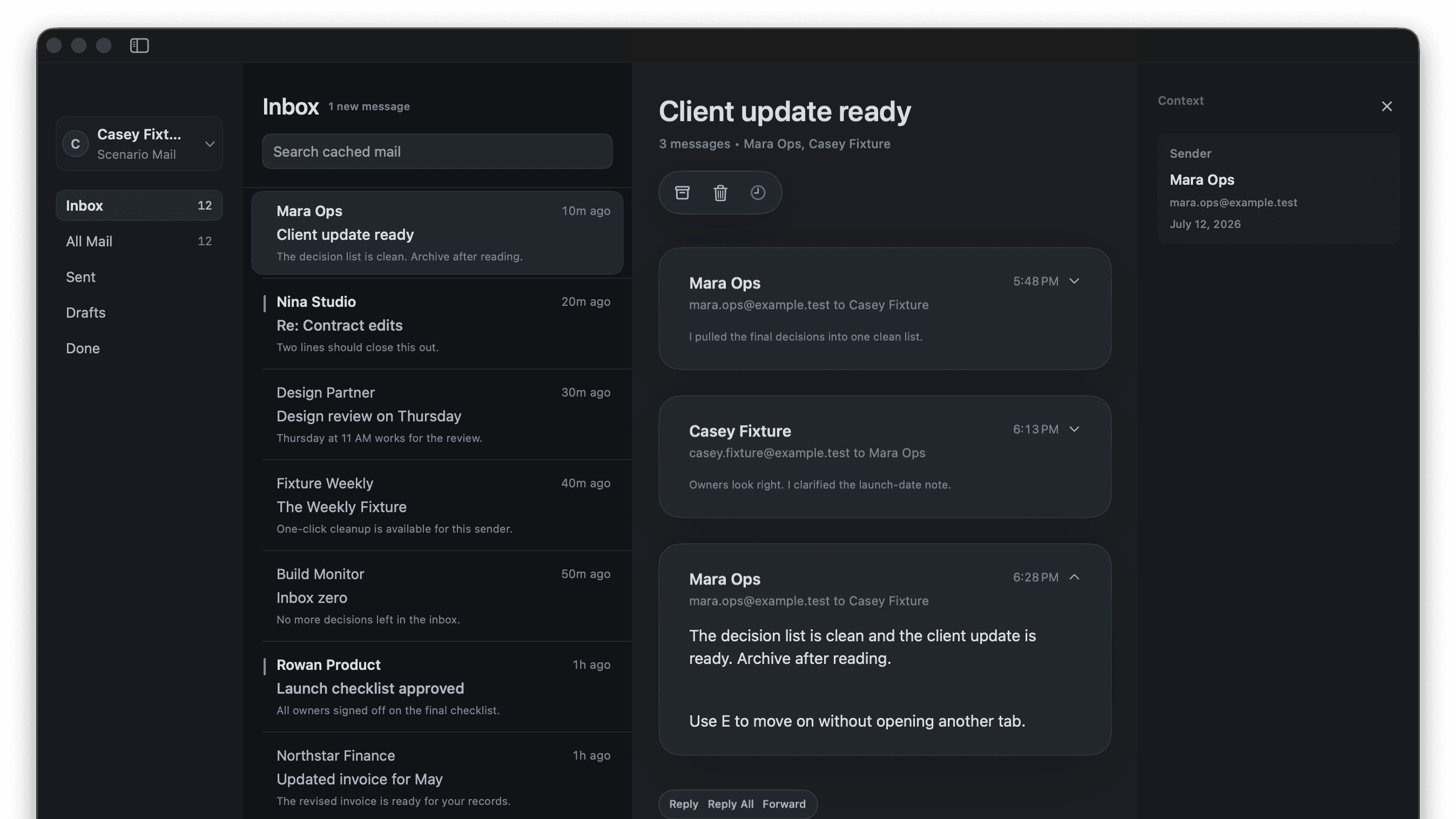Image resolution: width=1456 pixels, height=819 pixels.
Task: Click the All Mail count 12
Action: click(x=205, y=241)
